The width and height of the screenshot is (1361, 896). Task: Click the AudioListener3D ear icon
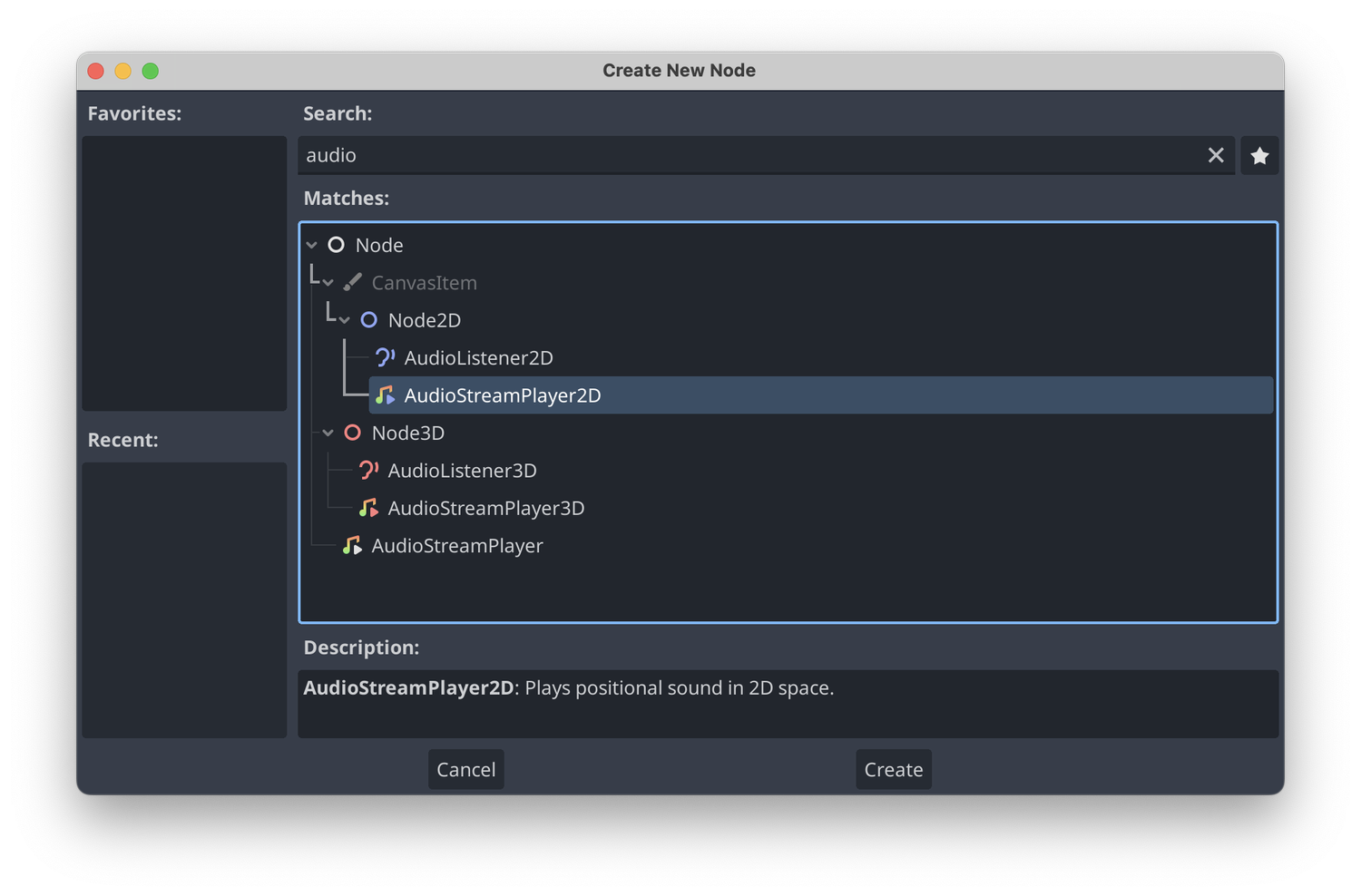pos(367,470)
